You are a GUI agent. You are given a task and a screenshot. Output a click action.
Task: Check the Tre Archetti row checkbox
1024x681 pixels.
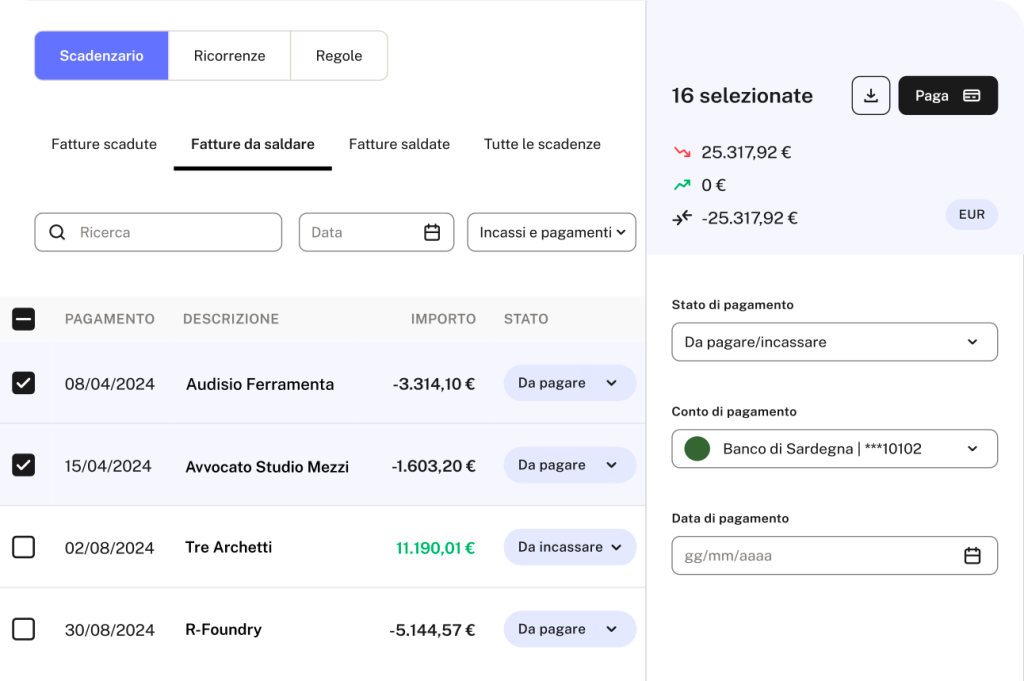[24, 547]
